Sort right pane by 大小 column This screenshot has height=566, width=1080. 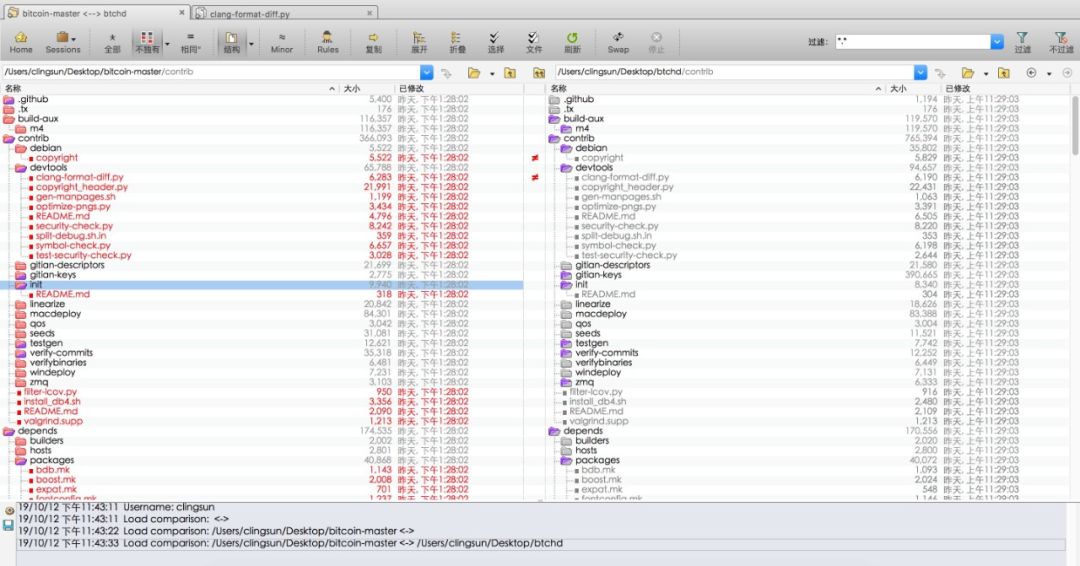coord(913,88)
